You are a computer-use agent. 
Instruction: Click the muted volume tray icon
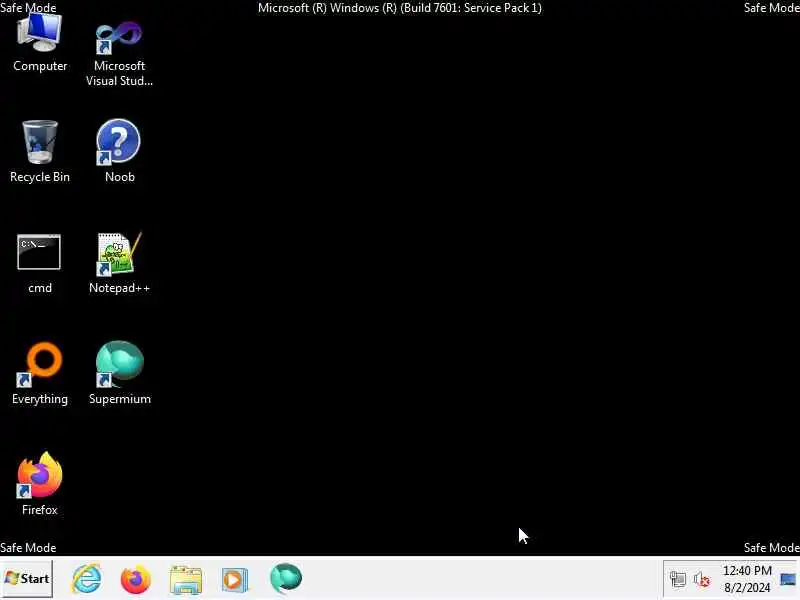(702, 579)
